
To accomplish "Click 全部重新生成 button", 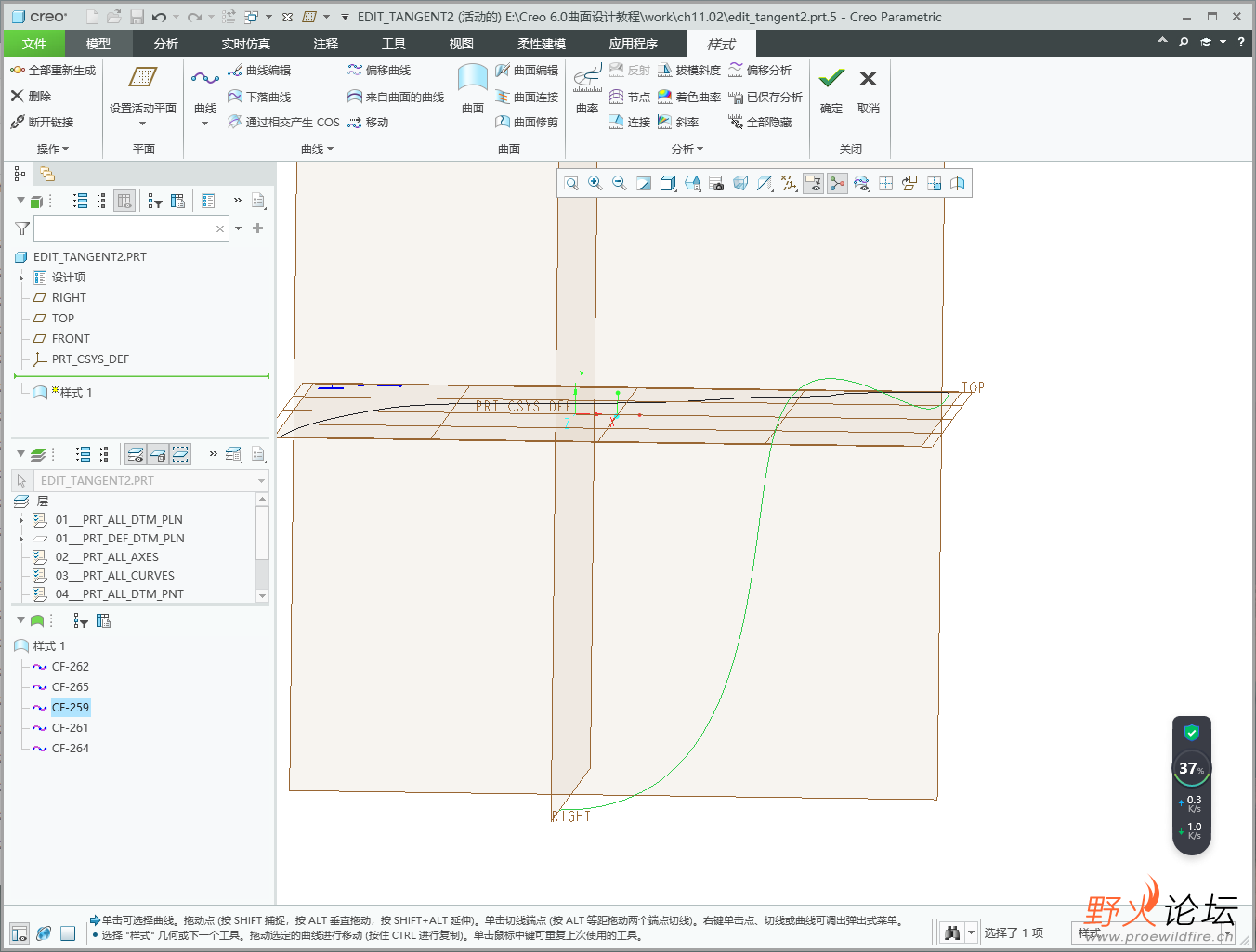I will pyautogui.click(x=53, y=71).
